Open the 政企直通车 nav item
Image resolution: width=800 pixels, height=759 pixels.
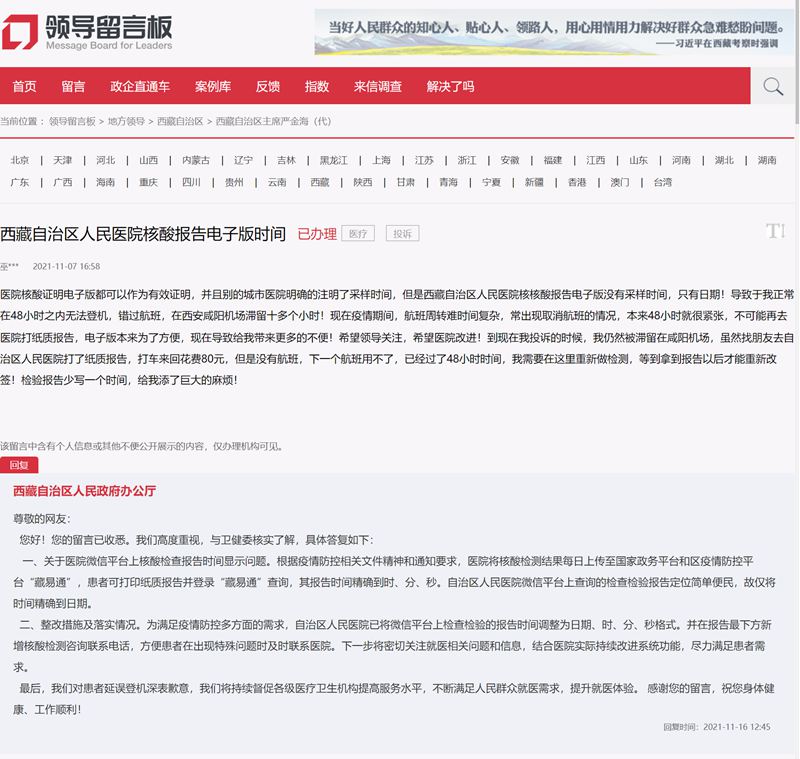pyautogui.click(x=140, y=87)
